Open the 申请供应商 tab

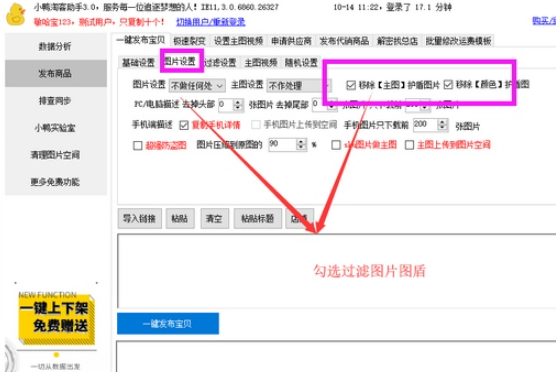coord(291,41)
